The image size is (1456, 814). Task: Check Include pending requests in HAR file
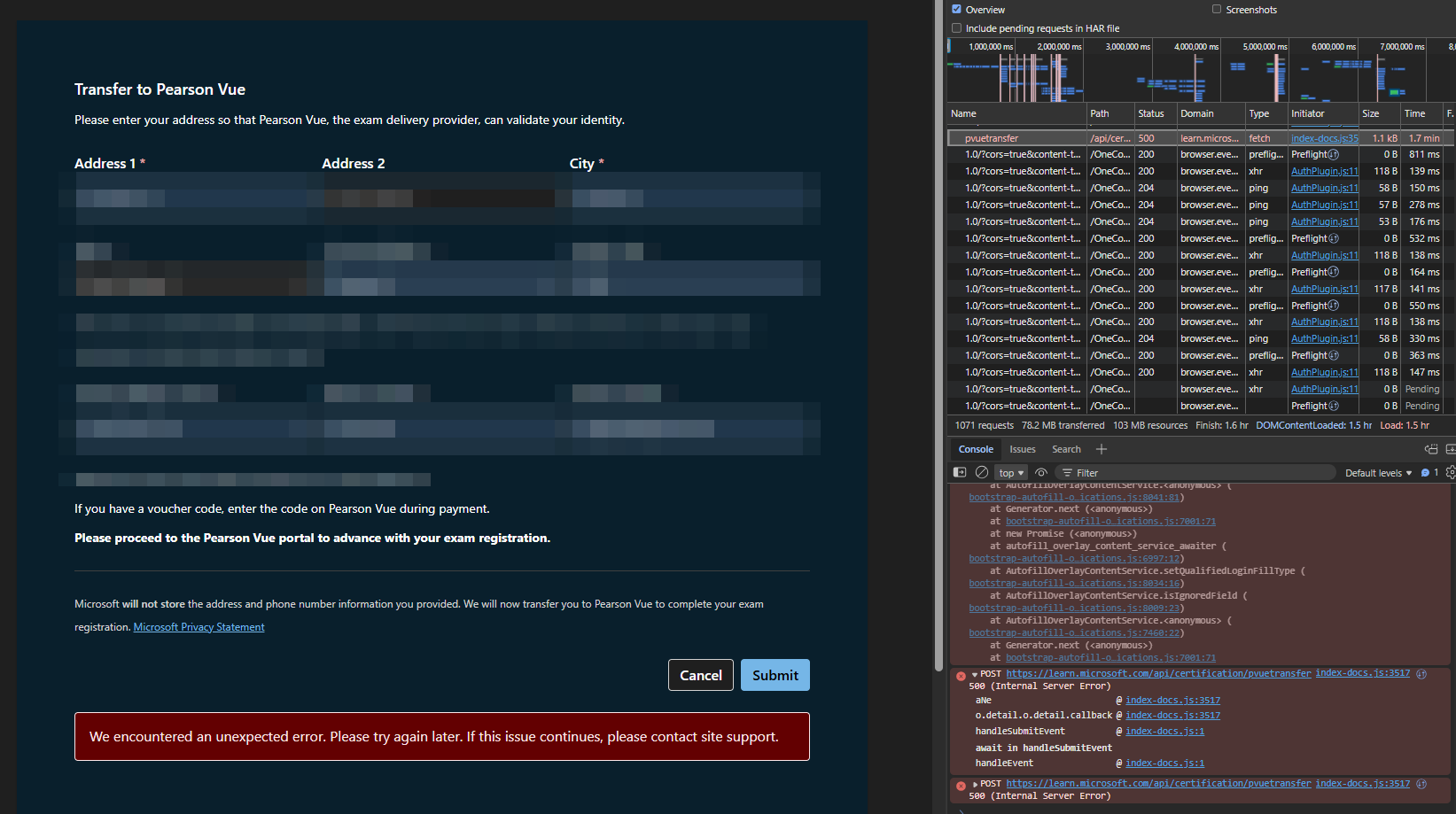(956, 27)
